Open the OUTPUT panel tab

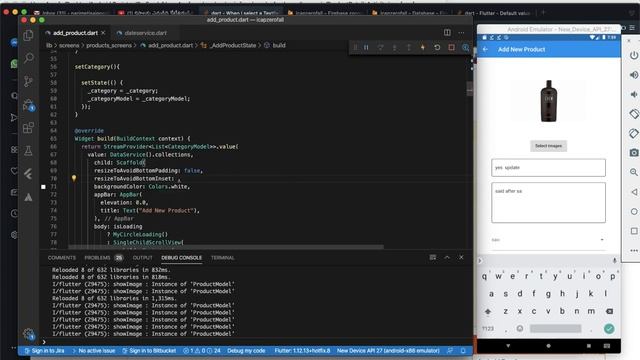[x=142, y=258]
